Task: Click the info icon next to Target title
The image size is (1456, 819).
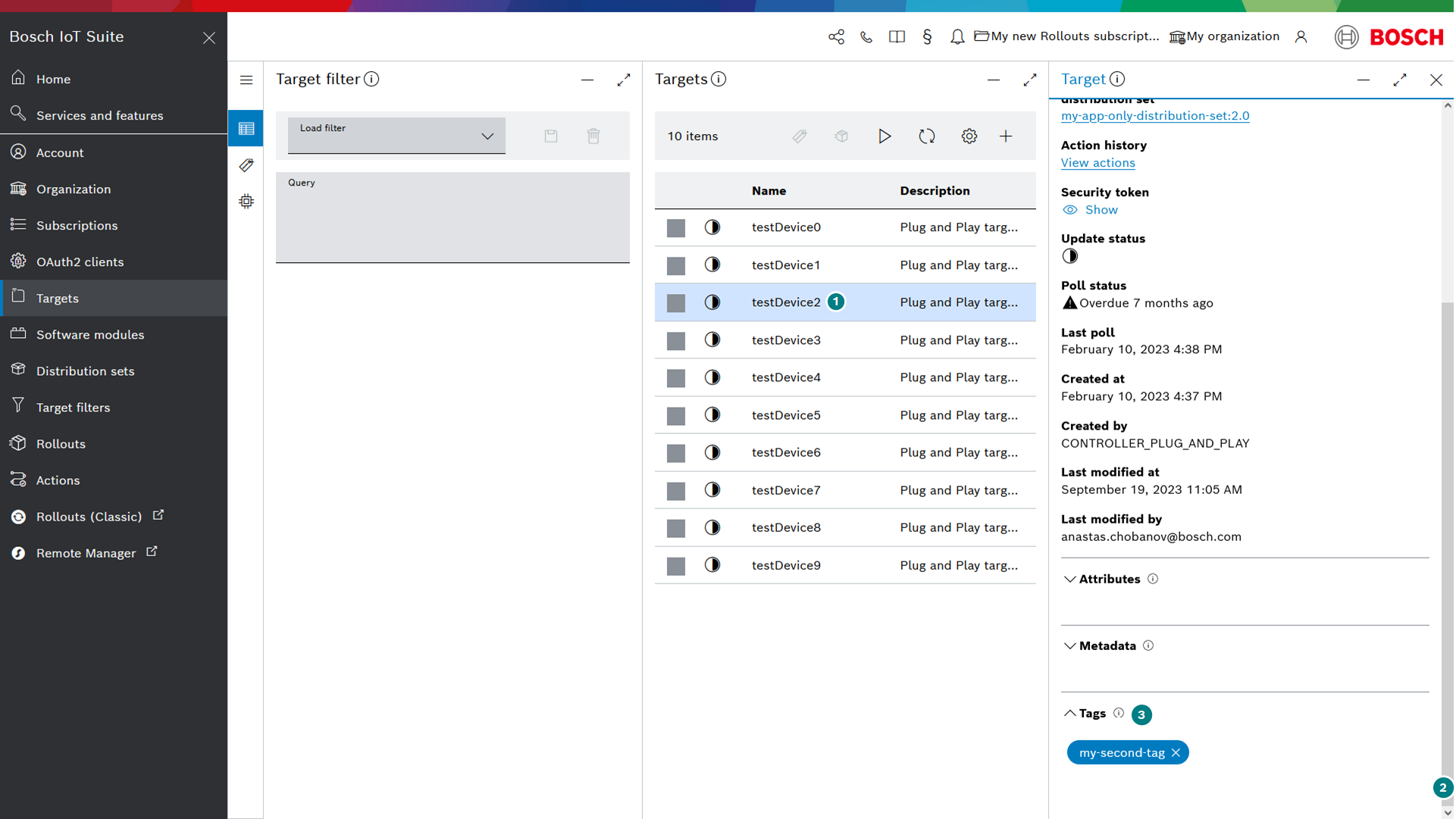Action: [x=1117, y=80]
